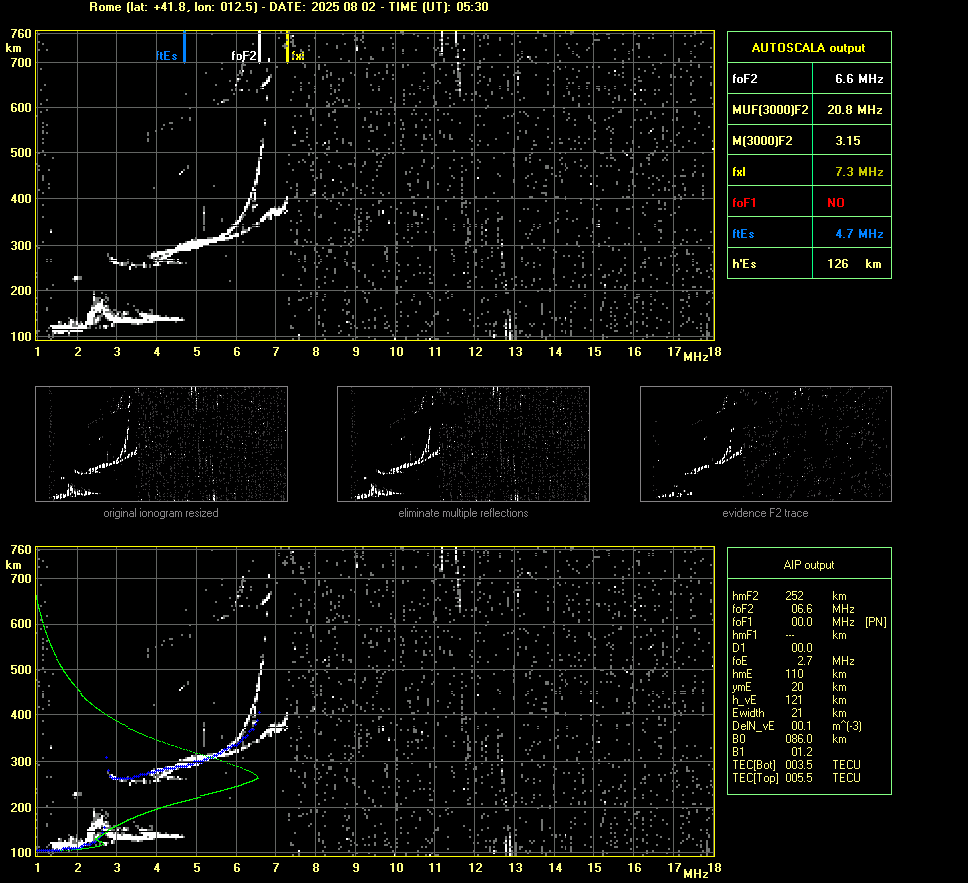Click the 760 km label on top ionogram
This screenshot has height=883, width=968.
pos(21,33)
